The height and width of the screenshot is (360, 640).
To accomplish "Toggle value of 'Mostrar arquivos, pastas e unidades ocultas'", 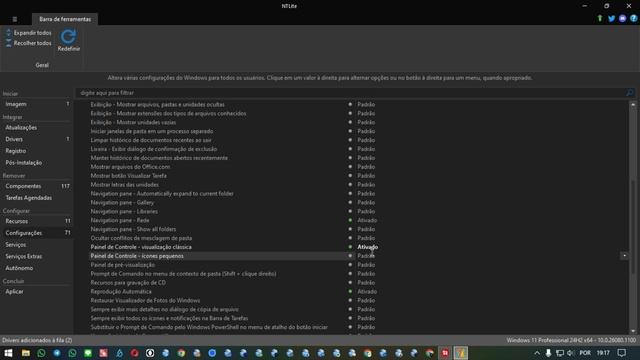I will [366, 104].
